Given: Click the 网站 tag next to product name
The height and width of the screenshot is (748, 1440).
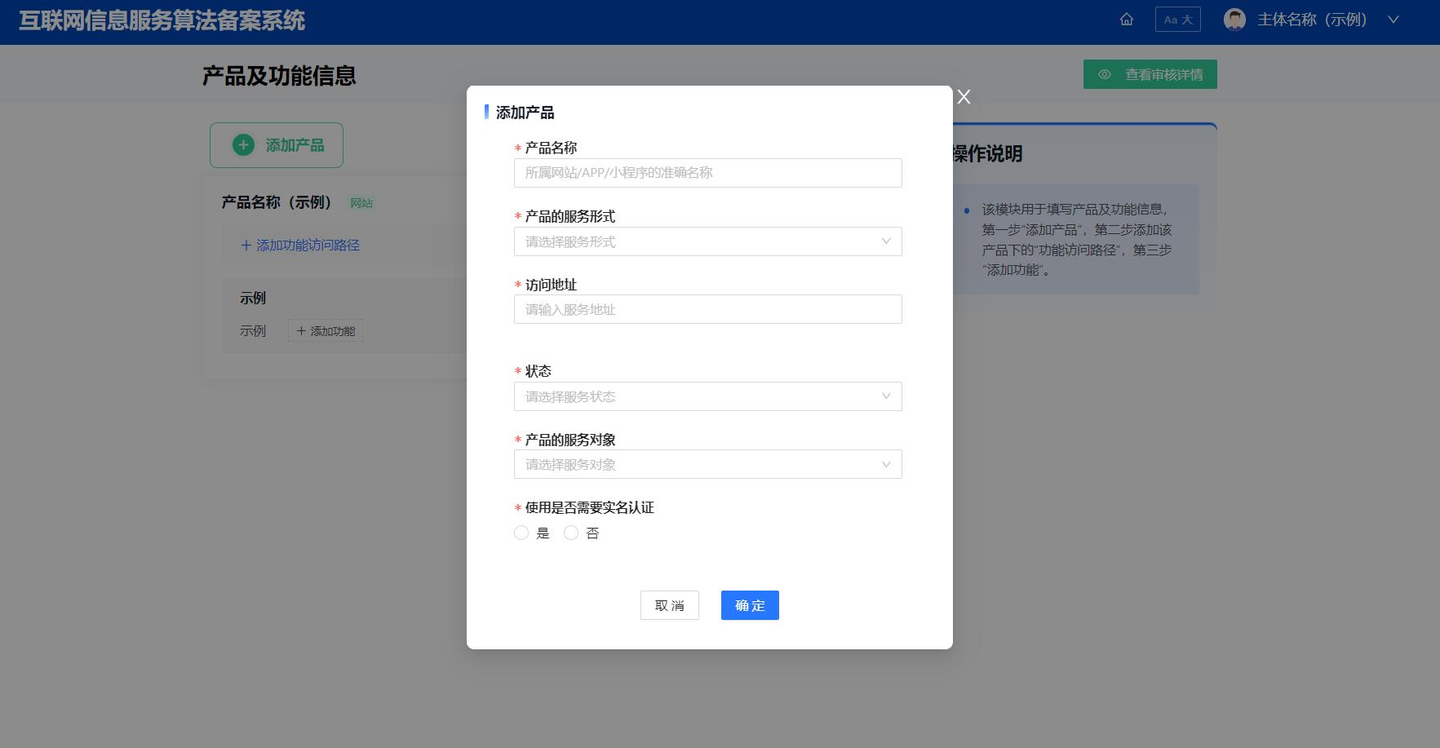Looking at the screenshot, I should pos(361,203).
